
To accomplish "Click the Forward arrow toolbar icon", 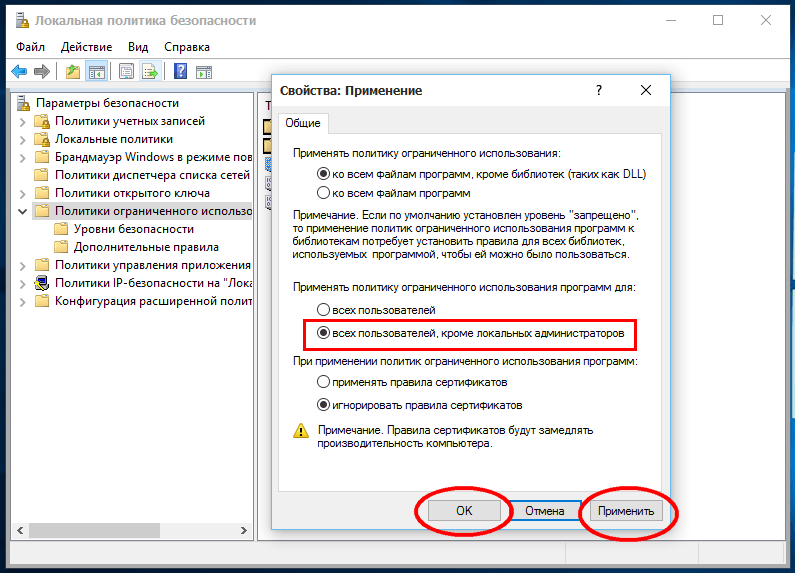I will [42, 72].
